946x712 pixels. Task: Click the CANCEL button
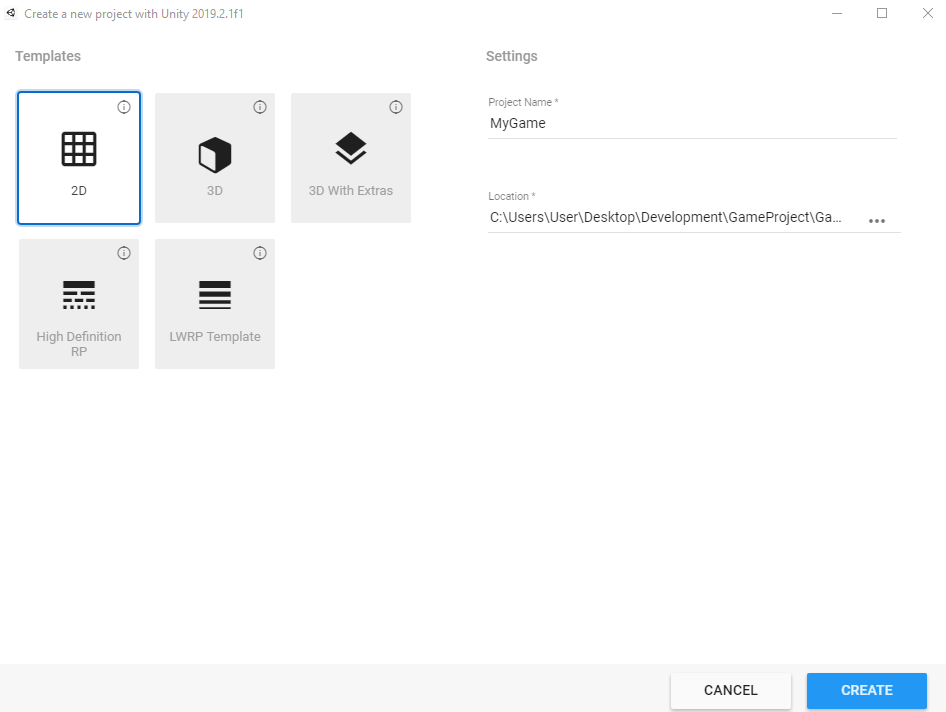coord(731,690)
